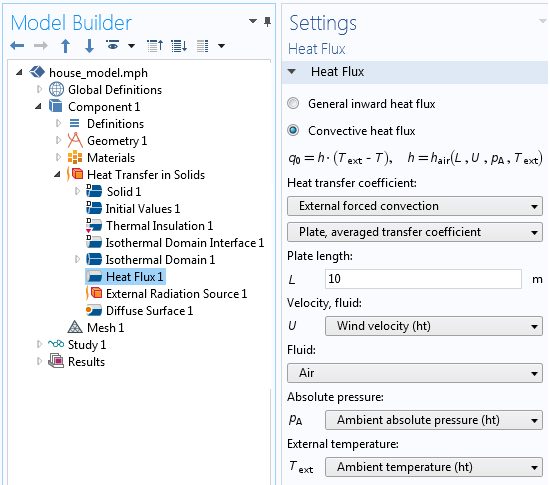Click the Results icon

point(56,361)
